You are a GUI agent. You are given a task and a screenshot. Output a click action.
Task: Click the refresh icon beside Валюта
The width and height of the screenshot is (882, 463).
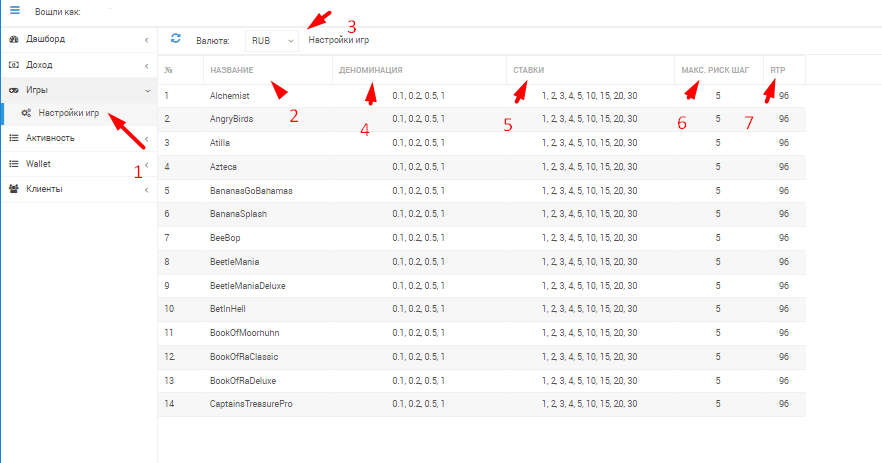[x=176, y=38]
